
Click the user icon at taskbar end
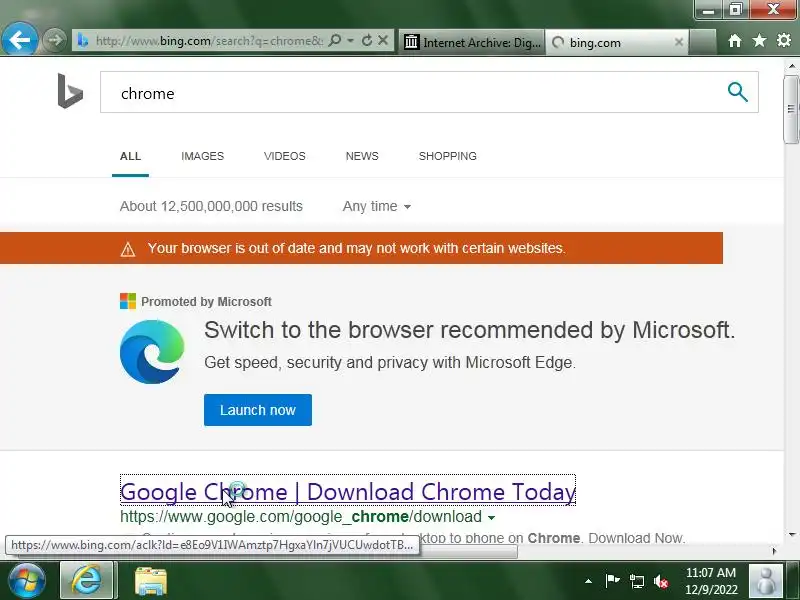pyautogui.click(x=765, y=581)
